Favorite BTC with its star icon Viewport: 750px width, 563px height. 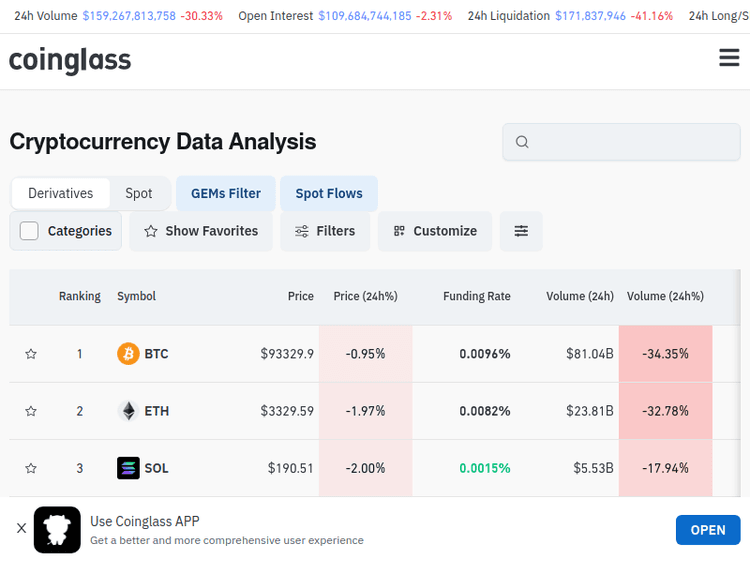[31, 354]
